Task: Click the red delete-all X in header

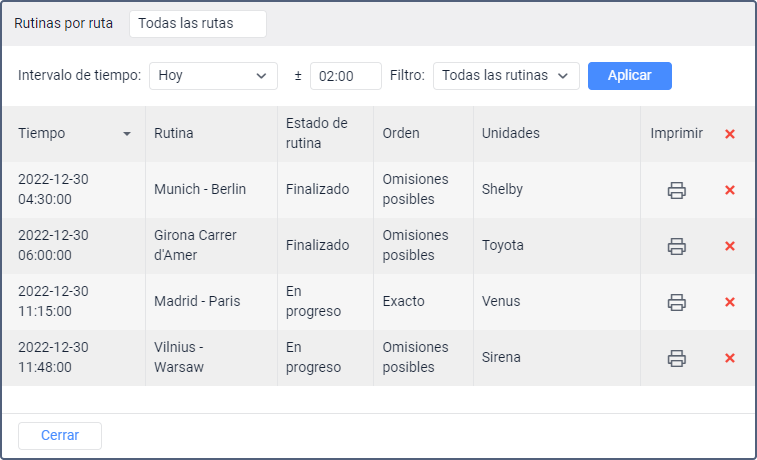Action: pos(730,134)
